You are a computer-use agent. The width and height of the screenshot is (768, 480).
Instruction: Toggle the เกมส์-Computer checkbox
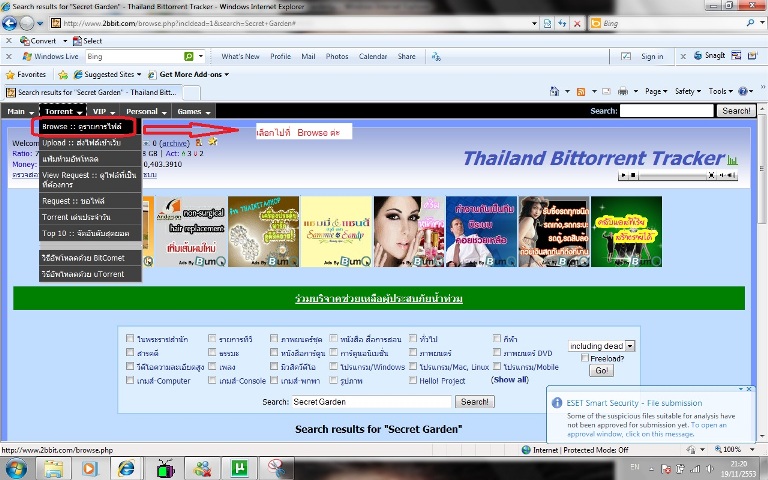(130, 380)
